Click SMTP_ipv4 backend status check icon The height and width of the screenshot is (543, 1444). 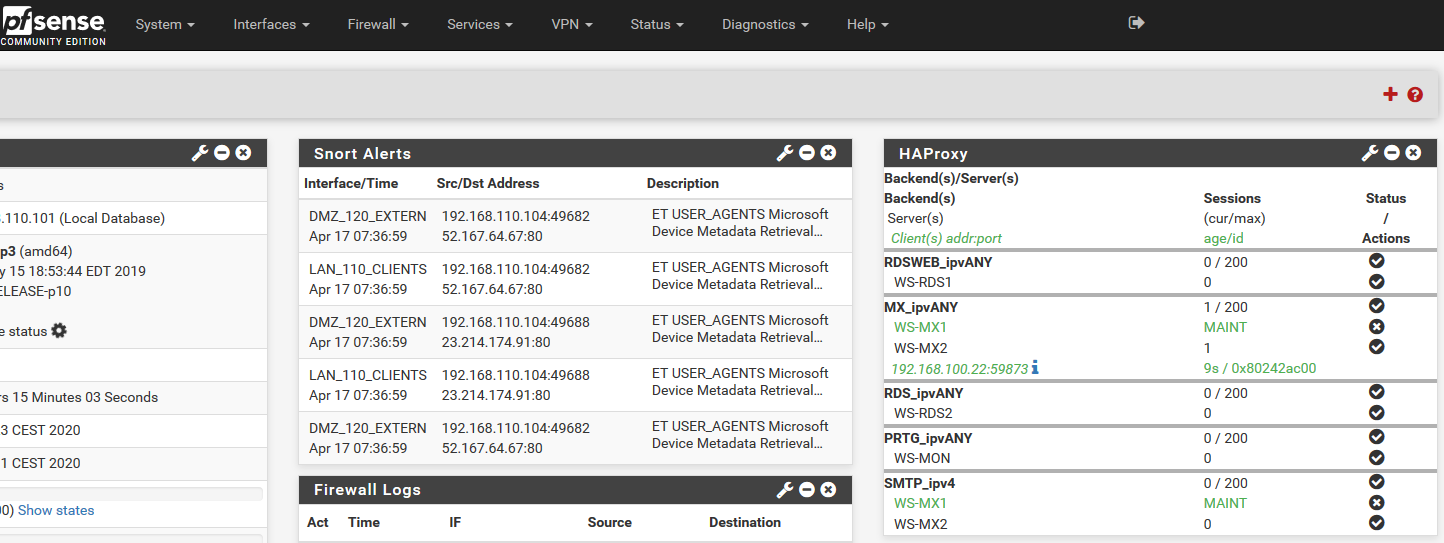(x=1376, y=482)
